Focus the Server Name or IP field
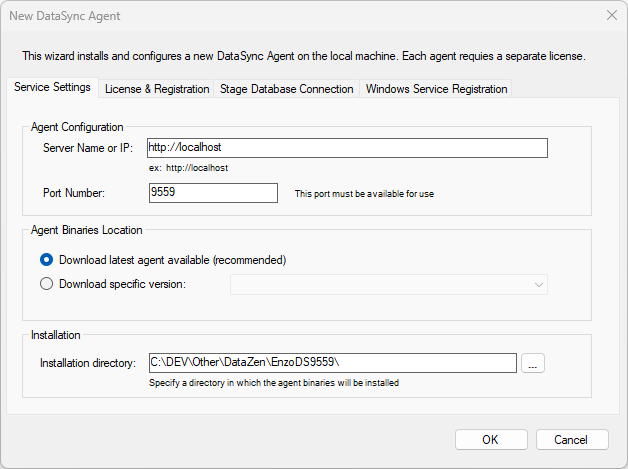This screenshot has width=628, height=469. click(347, 148)
